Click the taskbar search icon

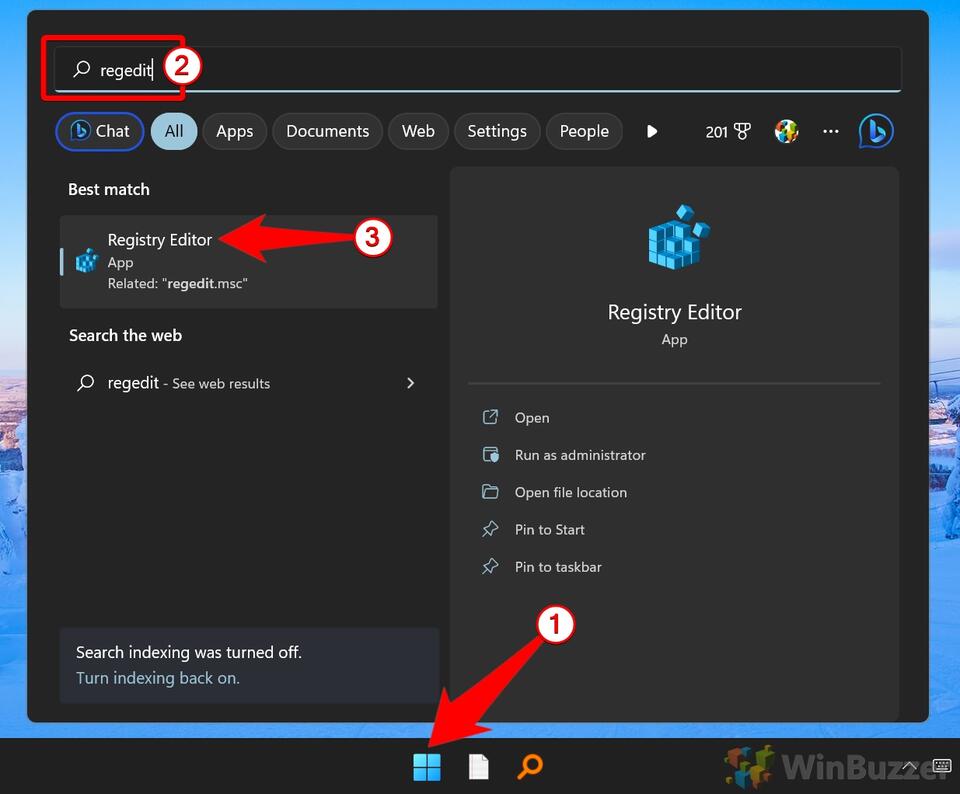tap(530, 766)
